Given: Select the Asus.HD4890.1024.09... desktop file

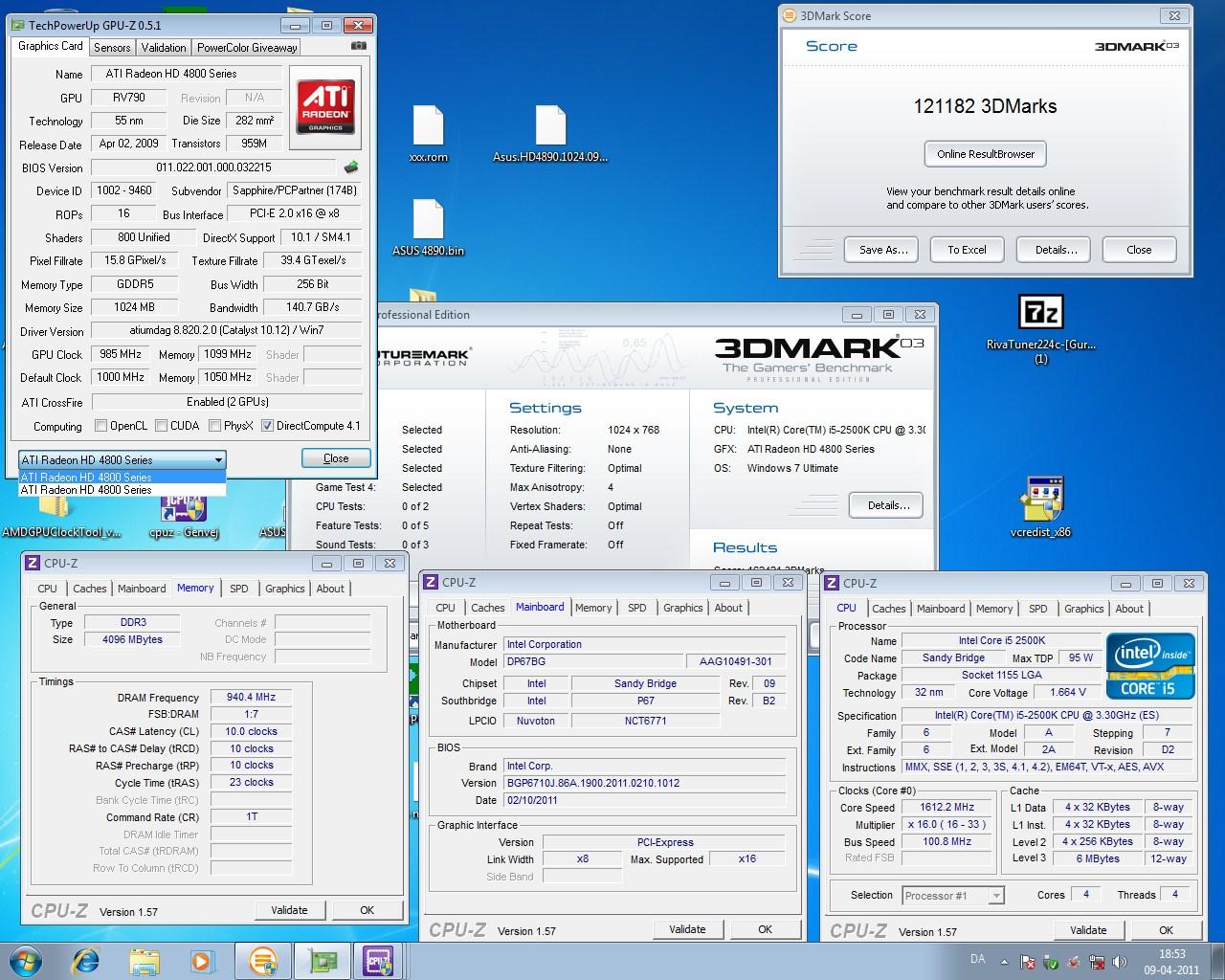Looking at the screenshot, I should [550, 135].
